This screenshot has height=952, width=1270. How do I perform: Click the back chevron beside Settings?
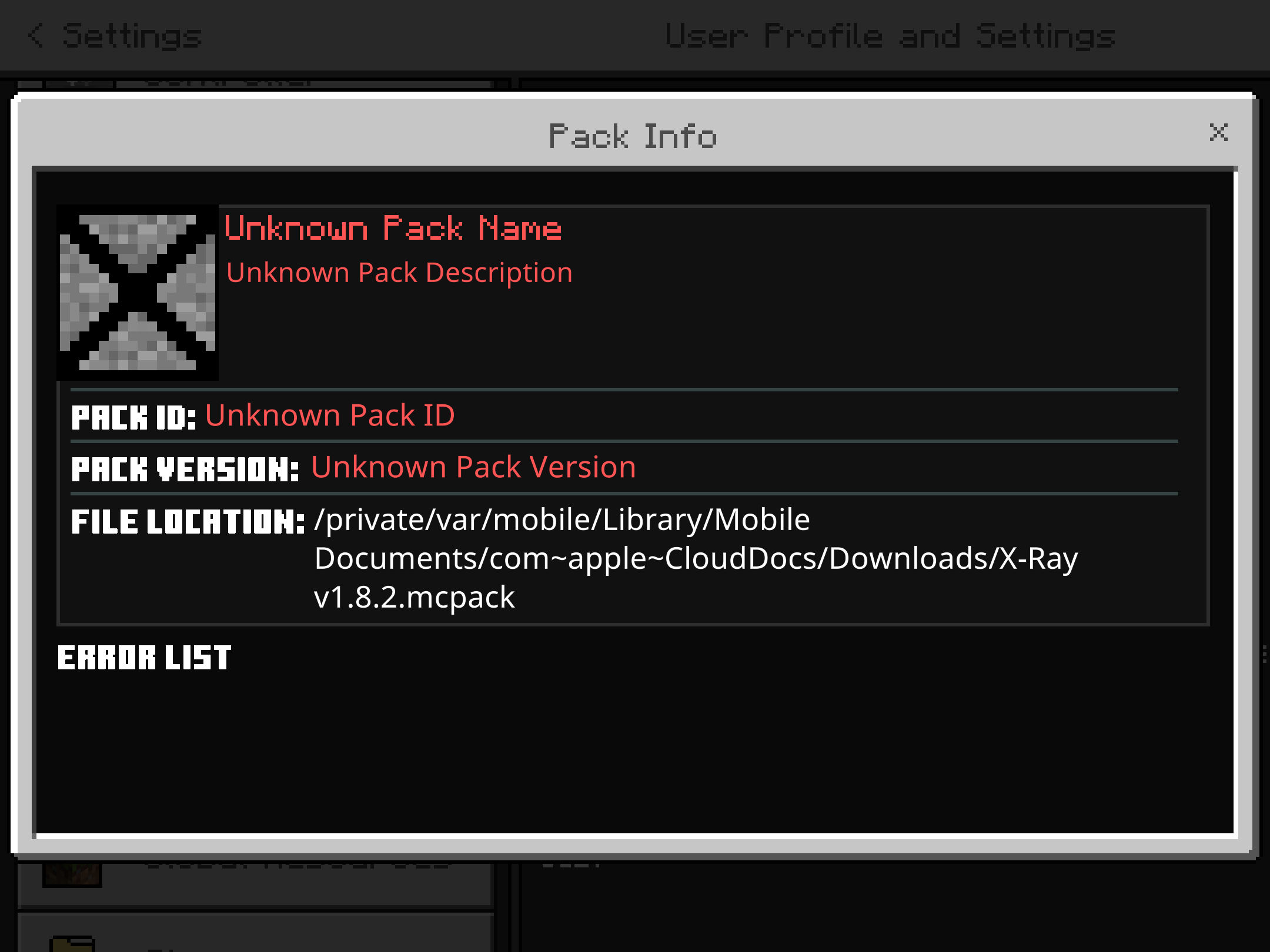point(36,35)
